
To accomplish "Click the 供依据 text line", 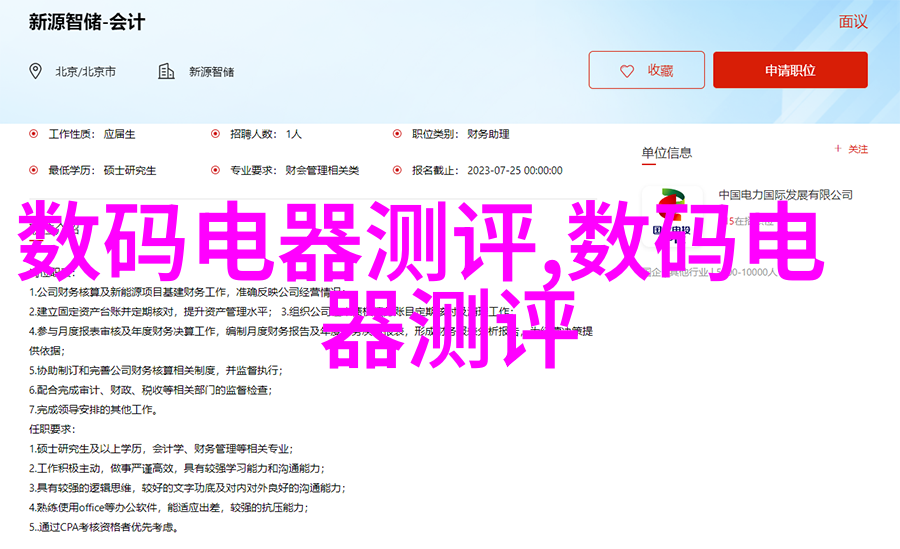I will pyautogui.click(x=47, y=351).
